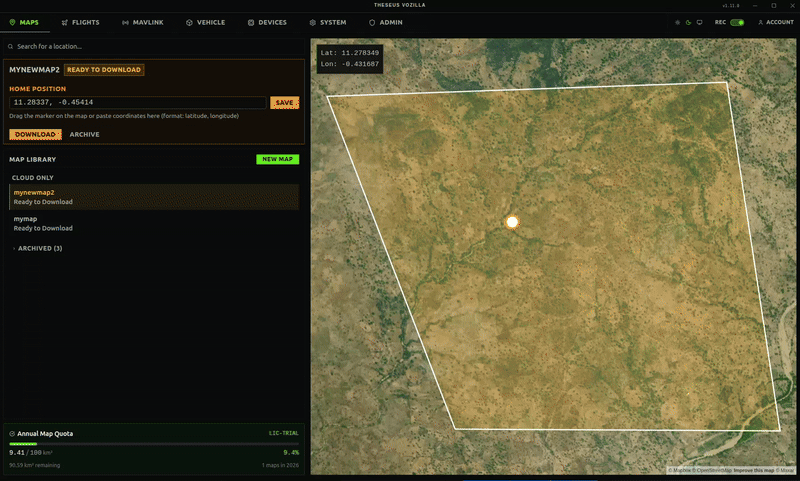Go to the MAVLink tab
This screenshot has height=481, width=800.
point(138,22)
